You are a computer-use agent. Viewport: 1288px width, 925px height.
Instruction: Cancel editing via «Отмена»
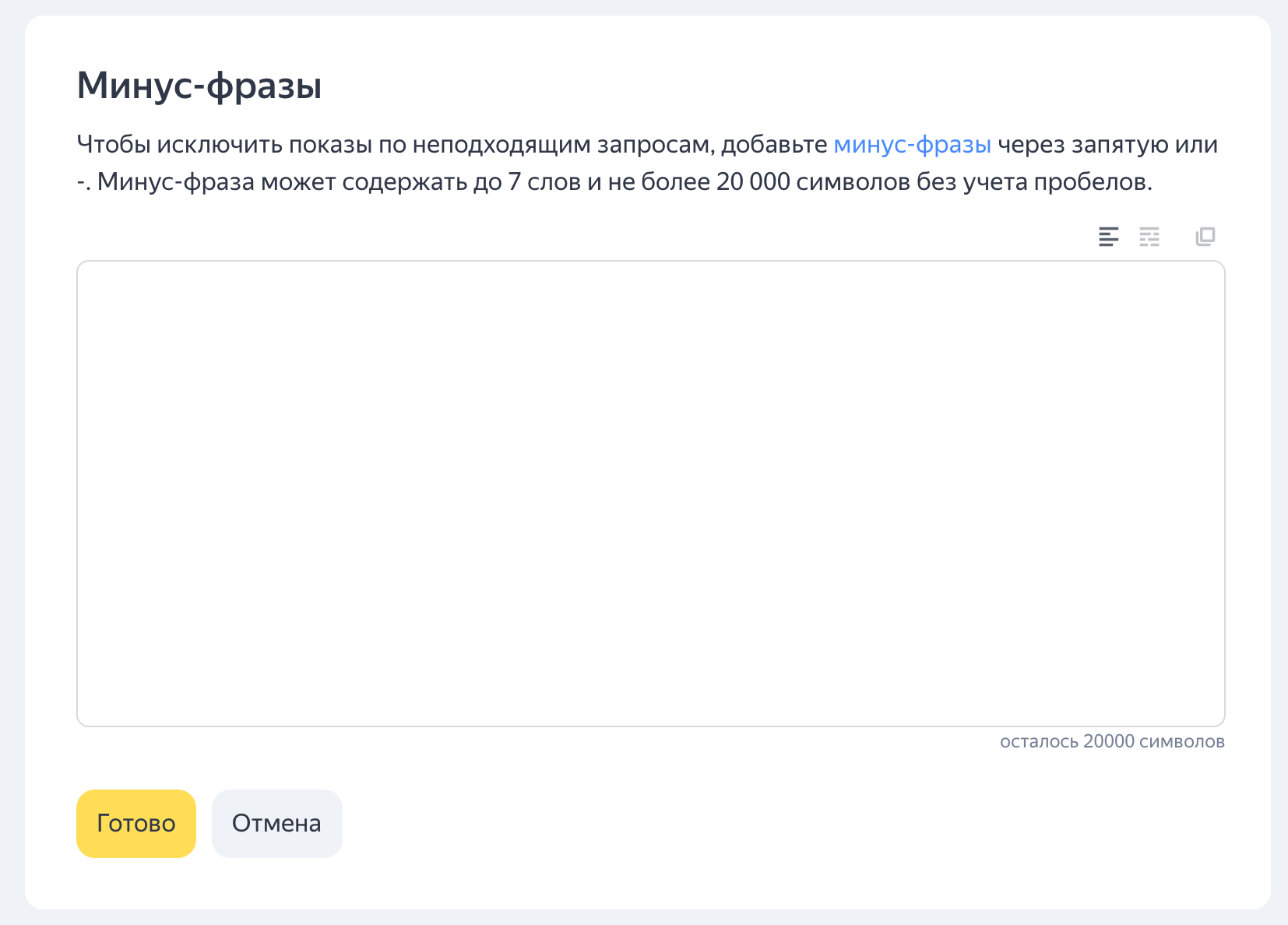(x=276, y=824)
